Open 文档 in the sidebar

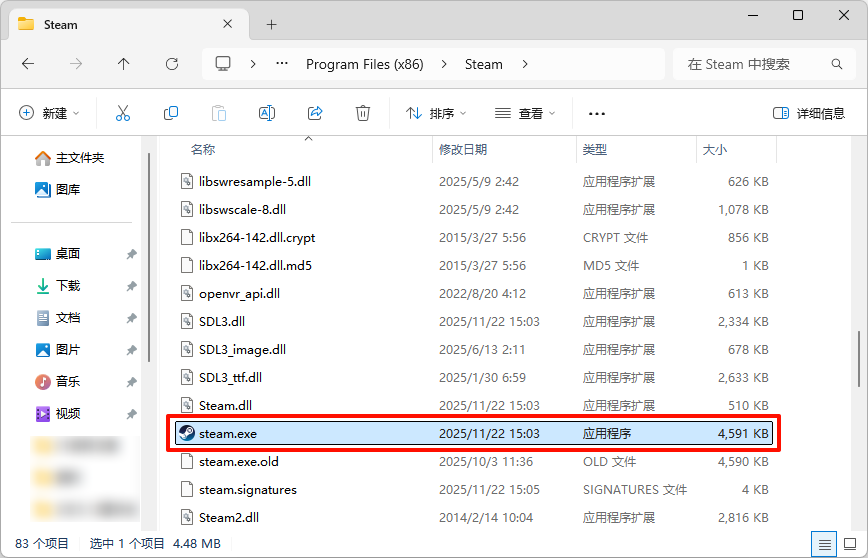[x=58, y=318]
